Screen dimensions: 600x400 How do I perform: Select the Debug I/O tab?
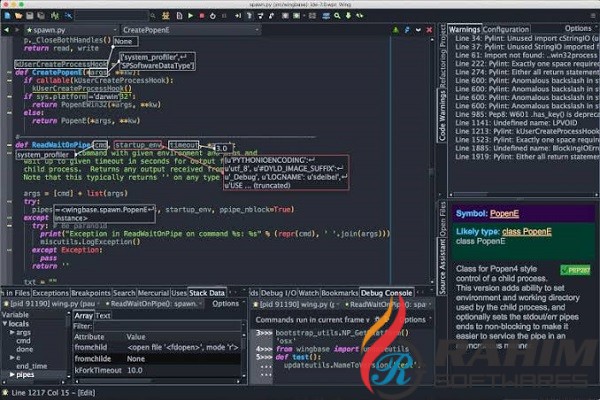pyautogui.click(x=280, y=292)
